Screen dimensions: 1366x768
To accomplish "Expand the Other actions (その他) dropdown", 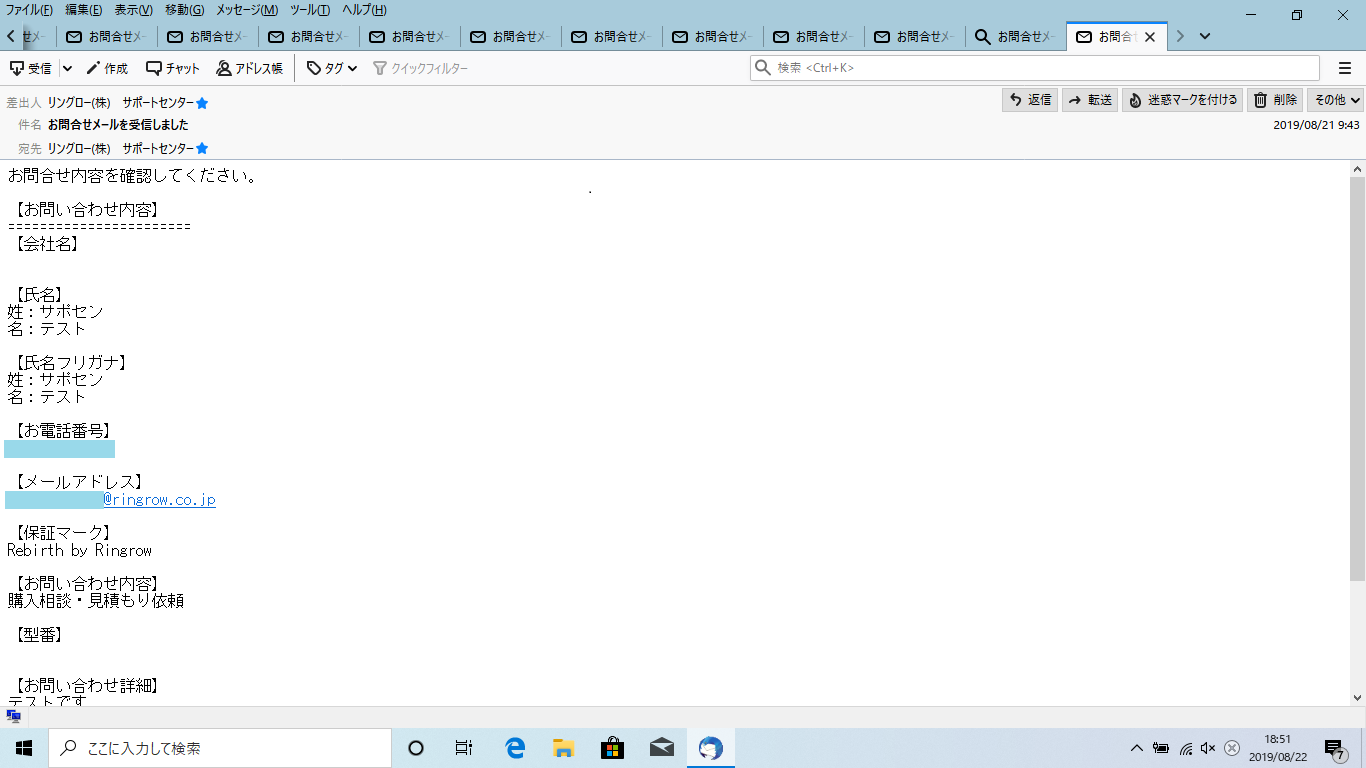I will tap(1336, 100).
